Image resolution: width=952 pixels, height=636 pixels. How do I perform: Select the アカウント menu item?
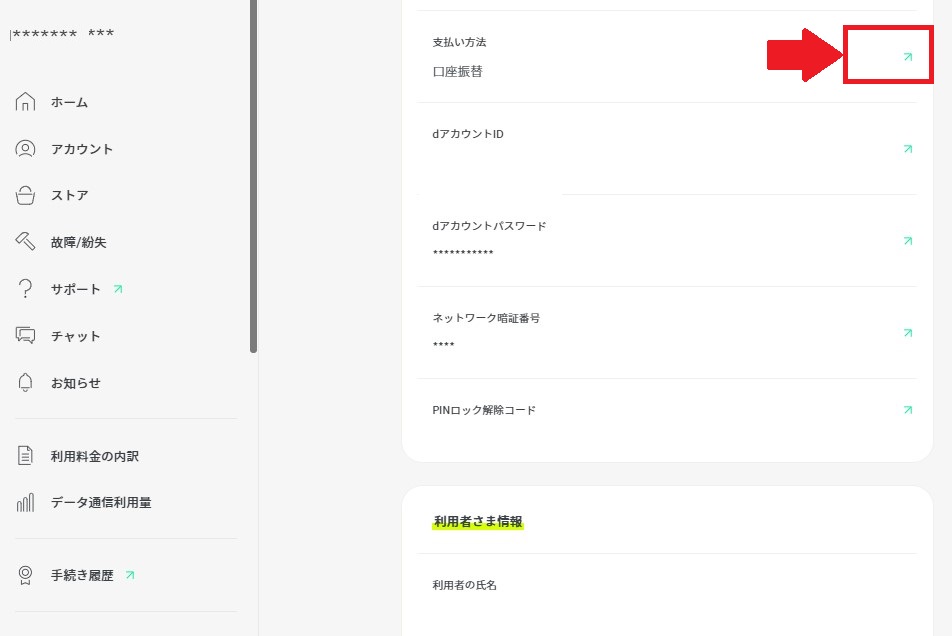pos(82,149)
